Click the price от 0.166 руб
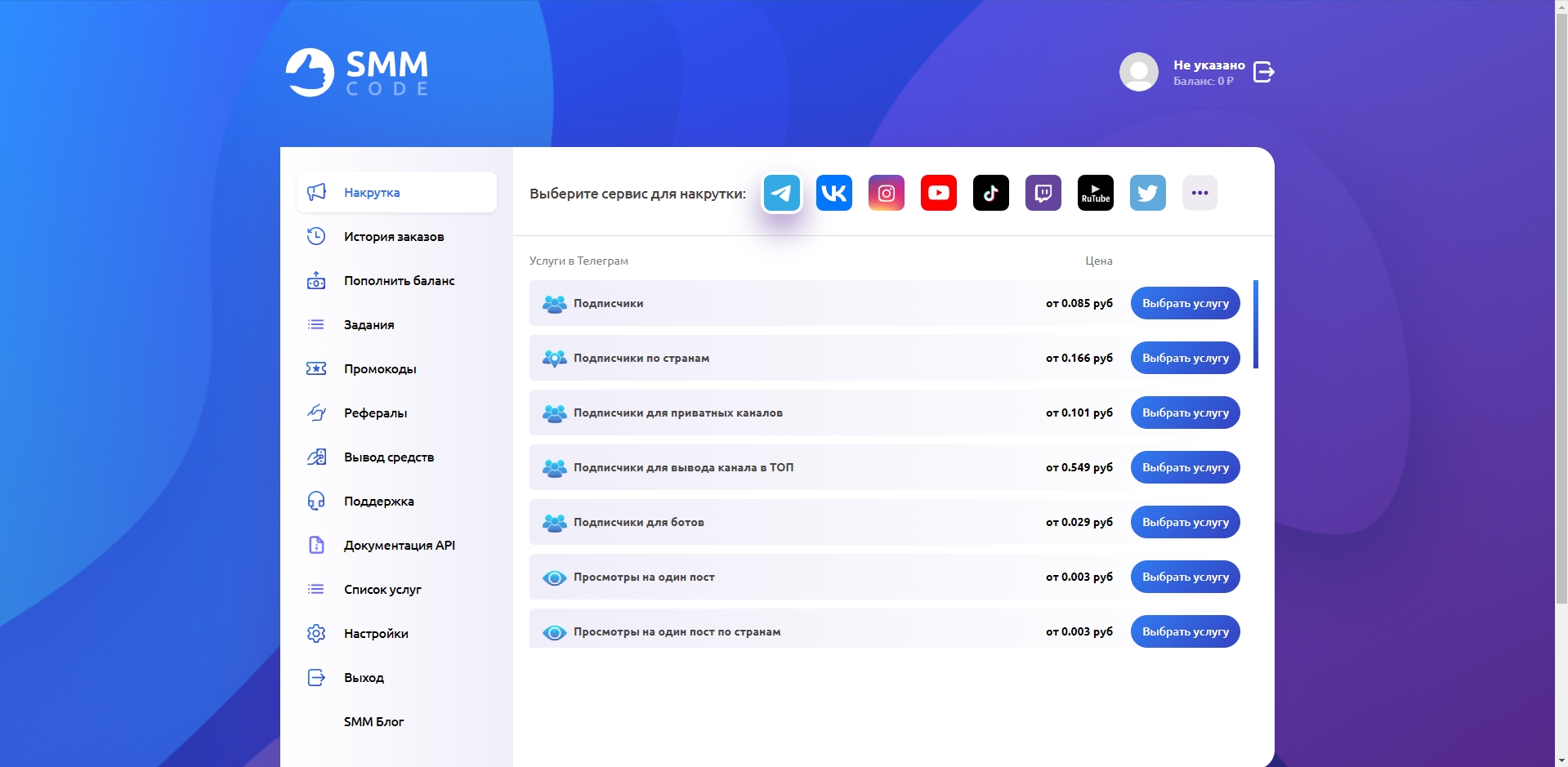The width and height of the screenshot is (1568, 767). 1079,358
